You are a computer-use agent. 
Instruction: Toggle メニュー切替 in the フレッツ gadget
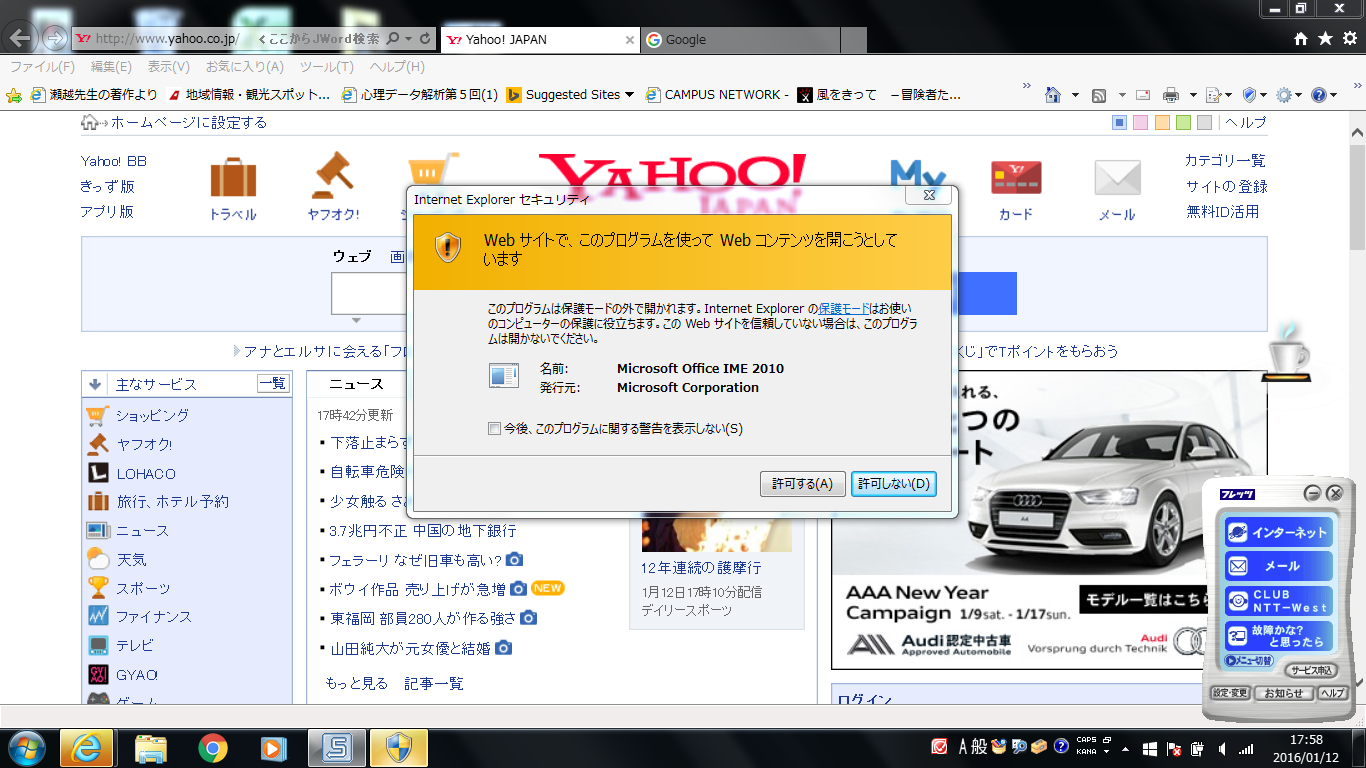pos(1248,661)
